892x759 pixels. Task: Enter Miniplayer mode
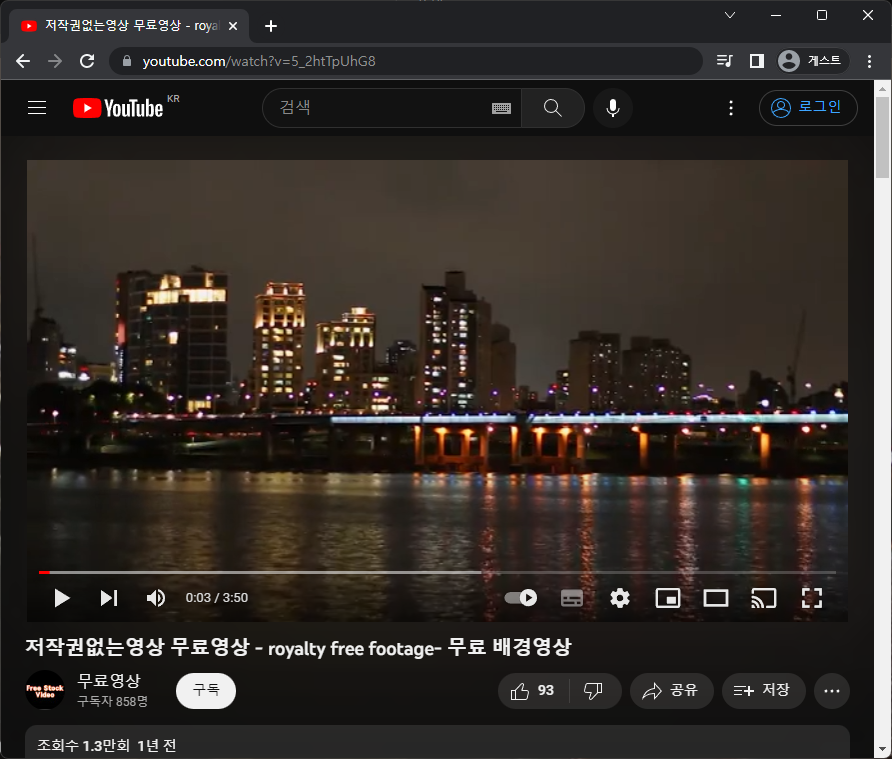[x=667, y=597]
